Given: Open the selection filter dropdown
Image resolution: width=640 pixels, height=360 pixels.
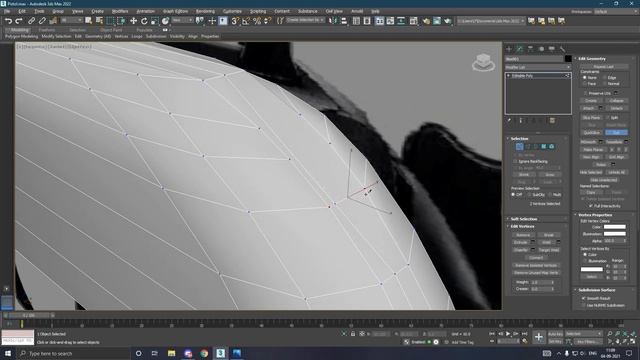Looking at the screenshot, I should click(x=72, y=20).
